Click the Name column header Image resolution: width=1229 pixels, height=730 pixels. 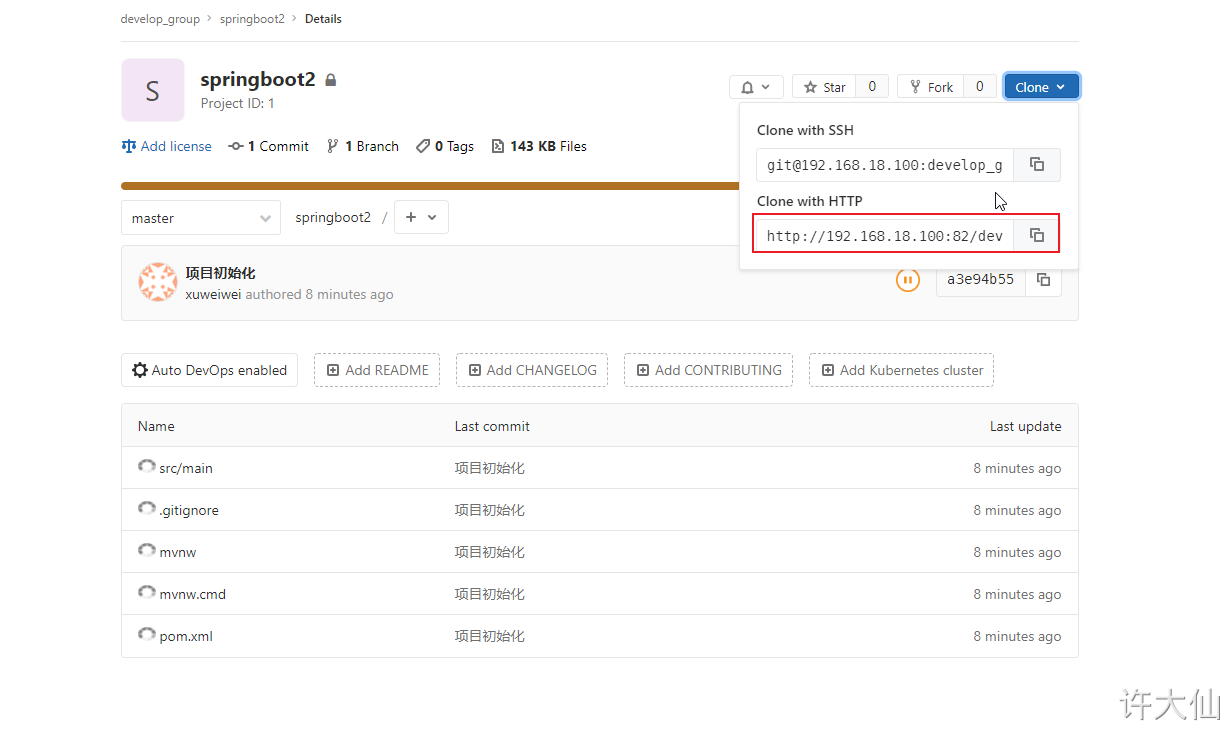(x=156, y=426)
